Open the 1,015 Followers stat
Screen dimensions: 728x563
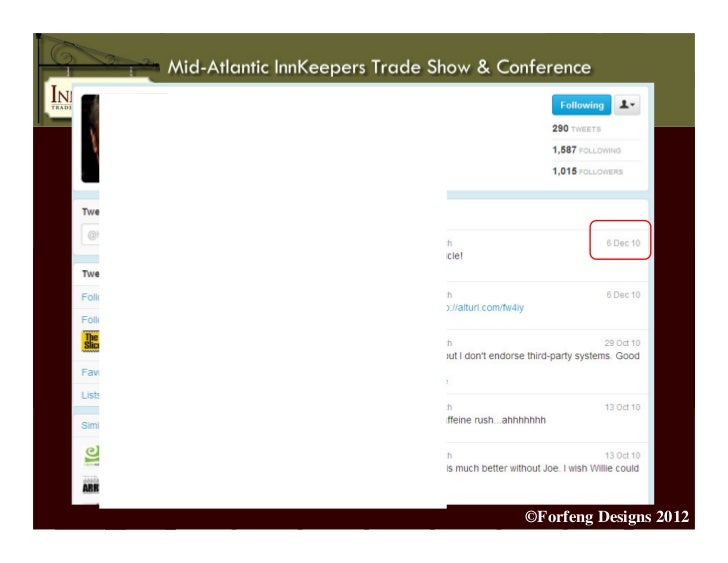coord(587,171)
